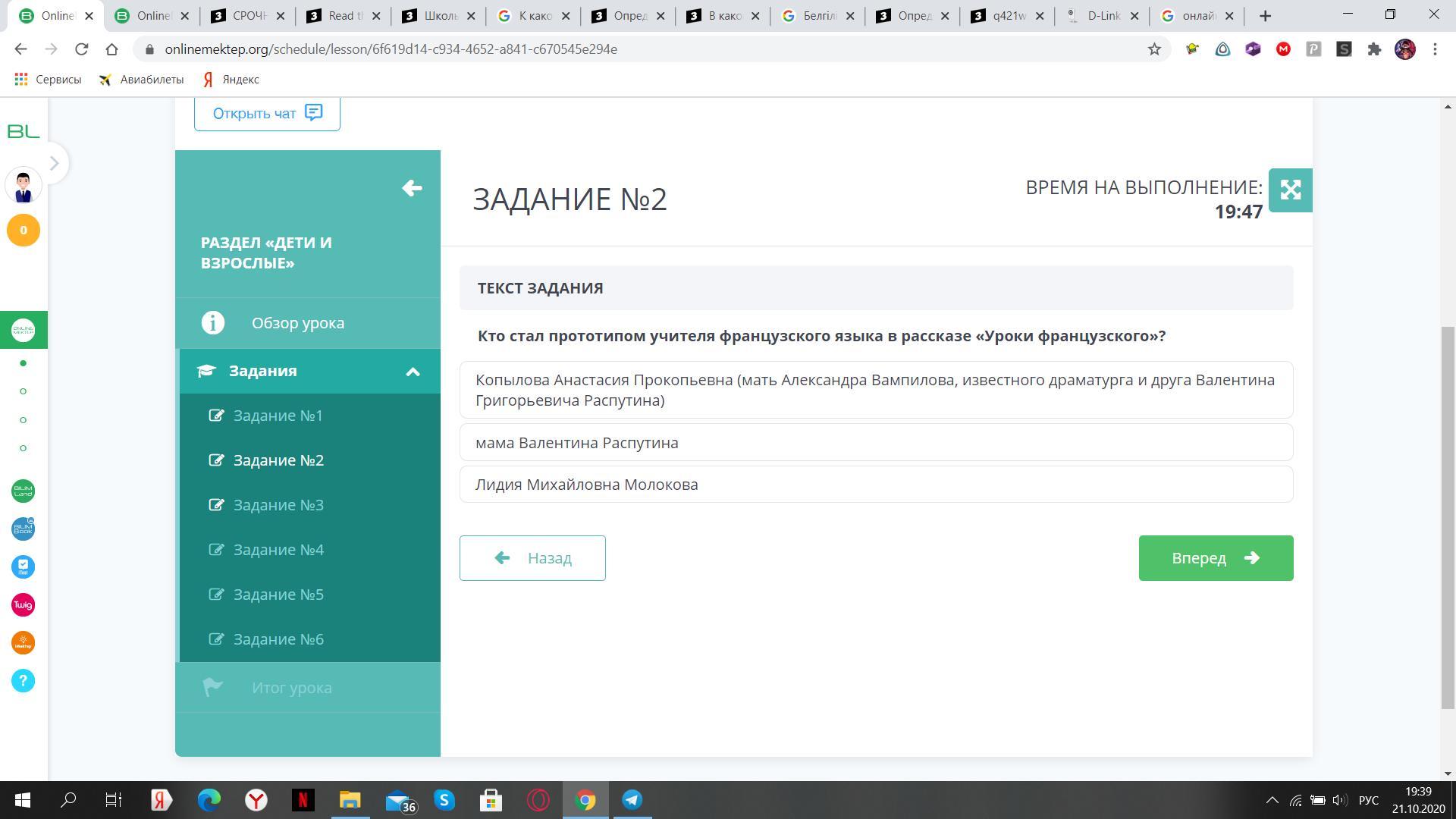Click the fullscreen expand icon near timer

(1290, 190)
